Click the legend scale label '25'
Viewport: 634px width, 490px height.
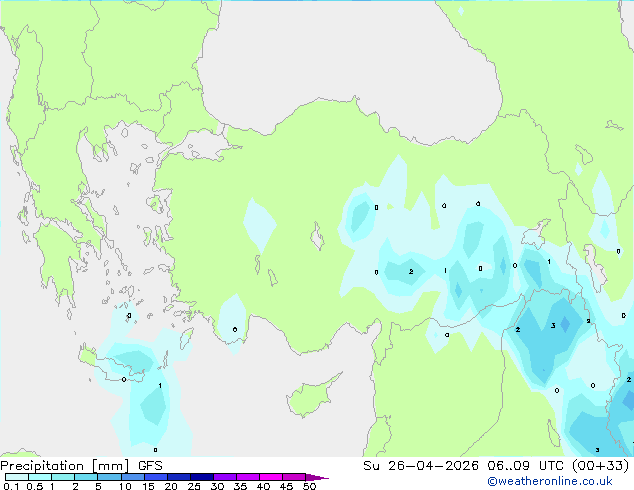click(194, 486)
